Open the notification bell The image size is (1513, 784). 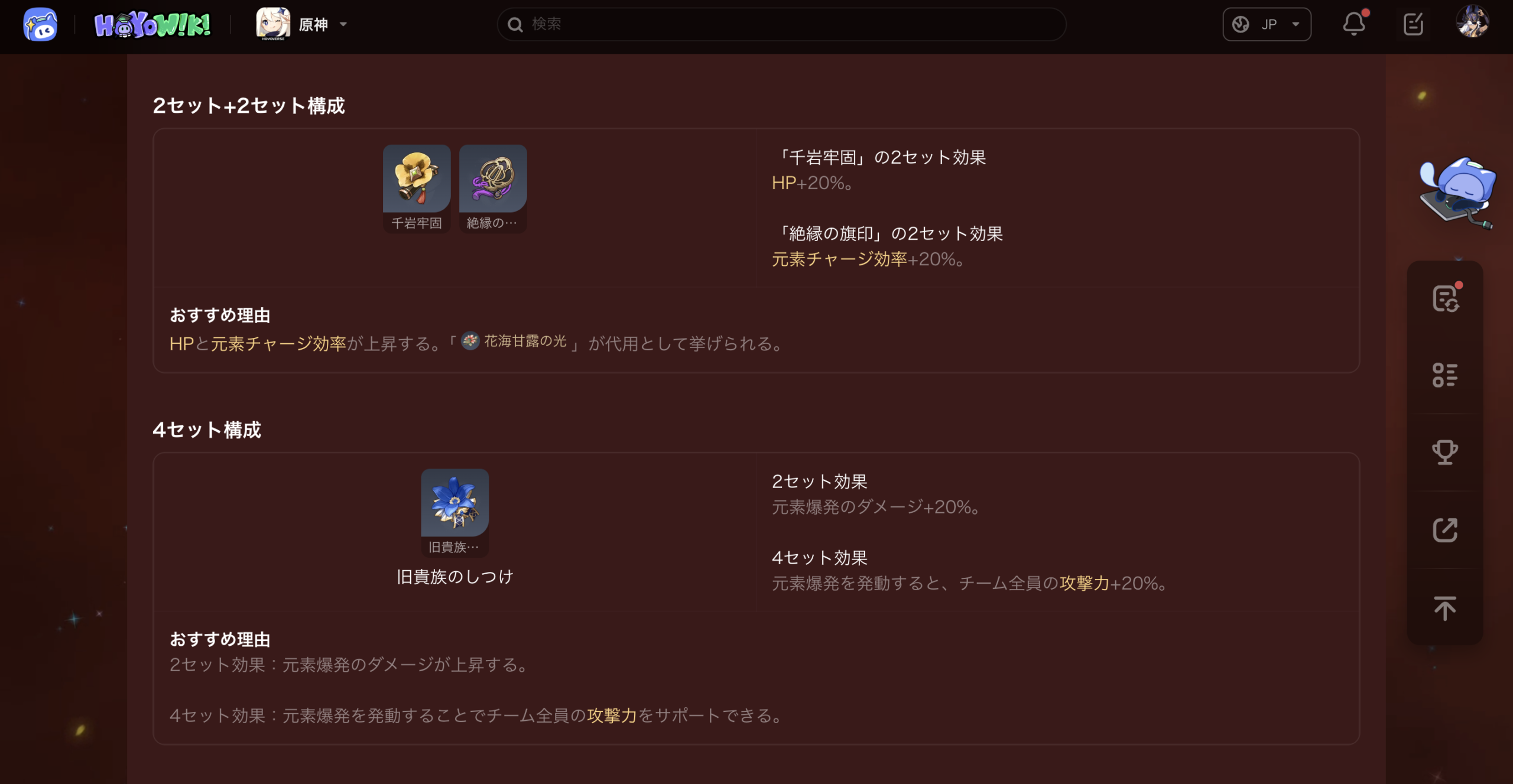1354,24
